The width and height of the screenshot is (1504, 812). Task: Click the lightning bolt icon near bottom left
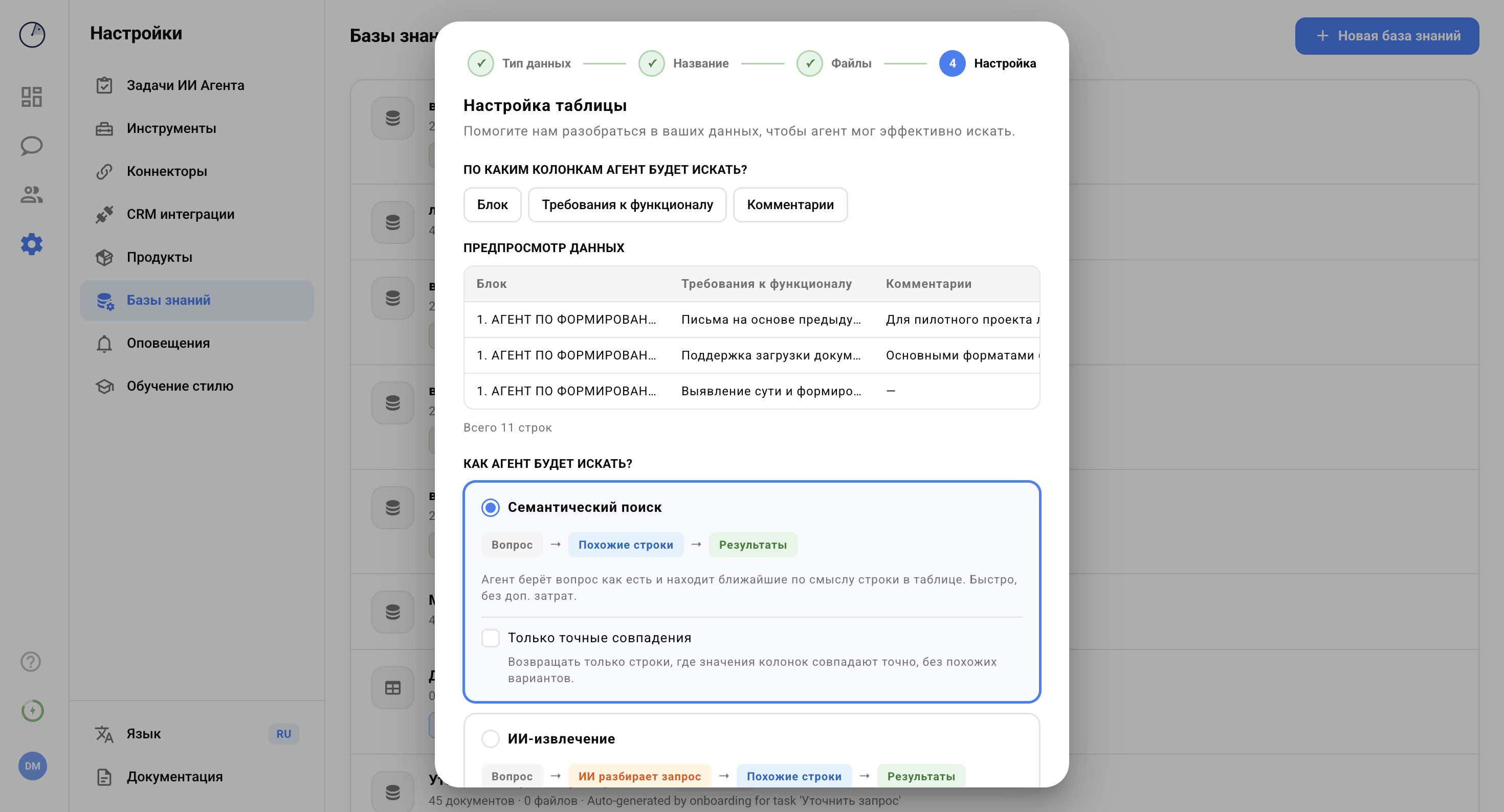point(33,711)
